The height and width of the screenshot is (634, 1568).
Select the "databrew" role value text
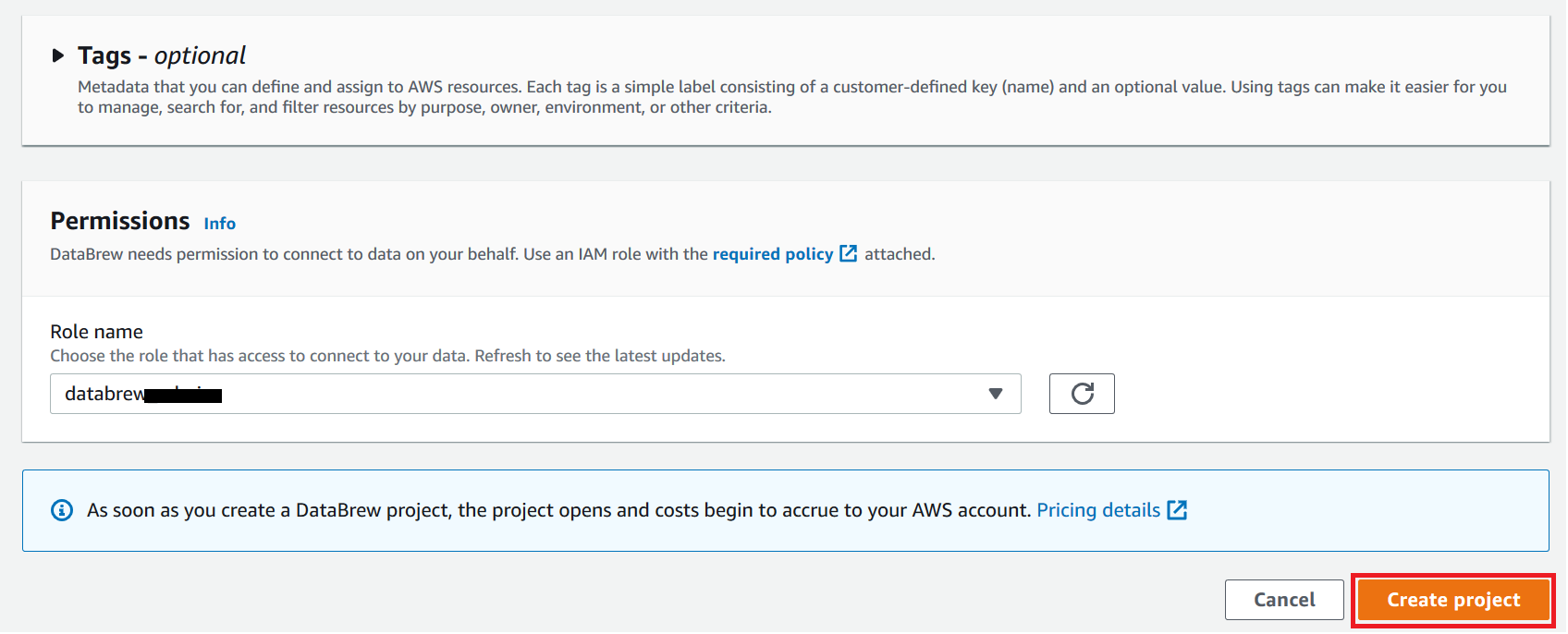[104, 394]
